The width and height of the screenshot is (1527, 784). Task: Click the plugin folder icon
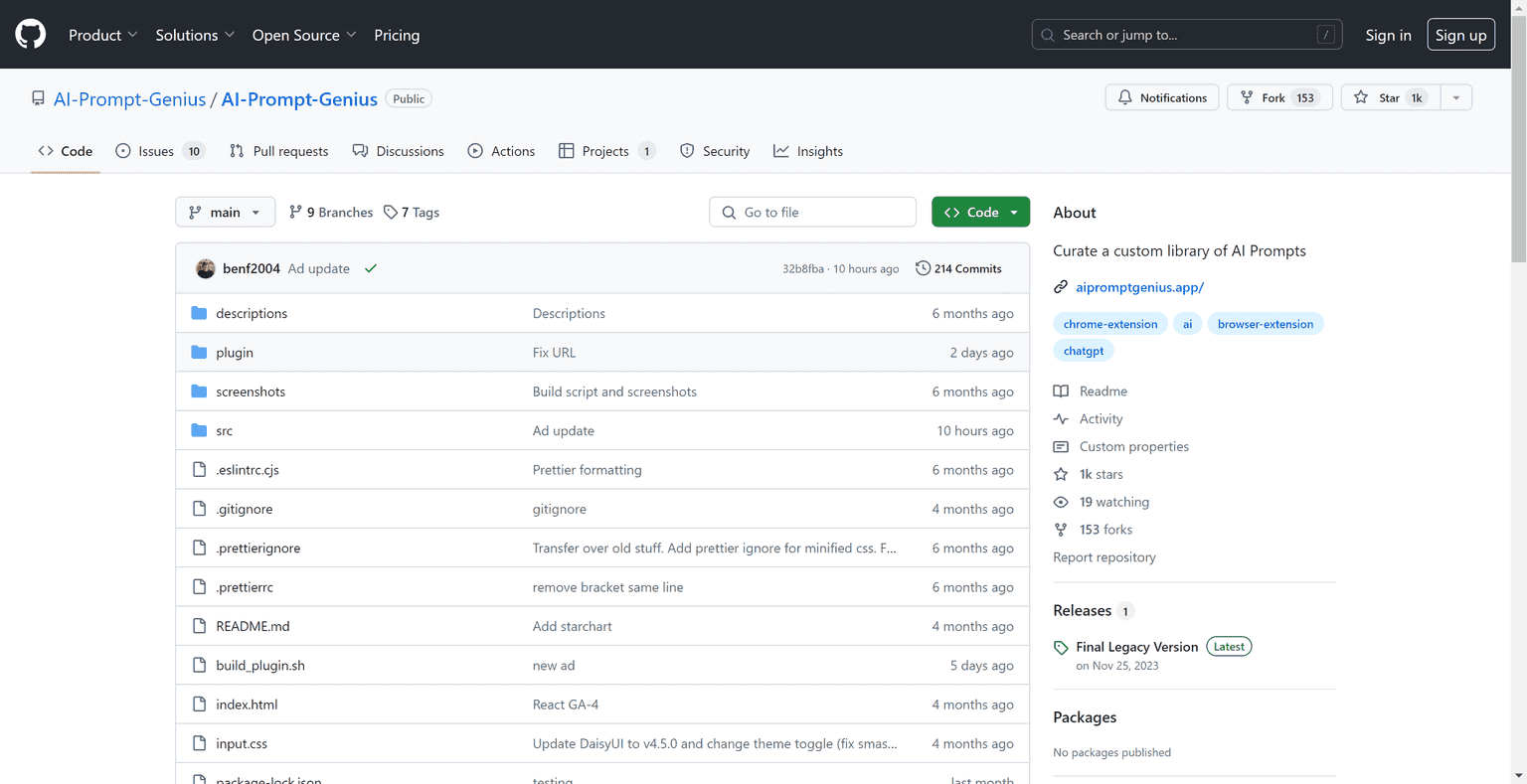tap(199, 352)
